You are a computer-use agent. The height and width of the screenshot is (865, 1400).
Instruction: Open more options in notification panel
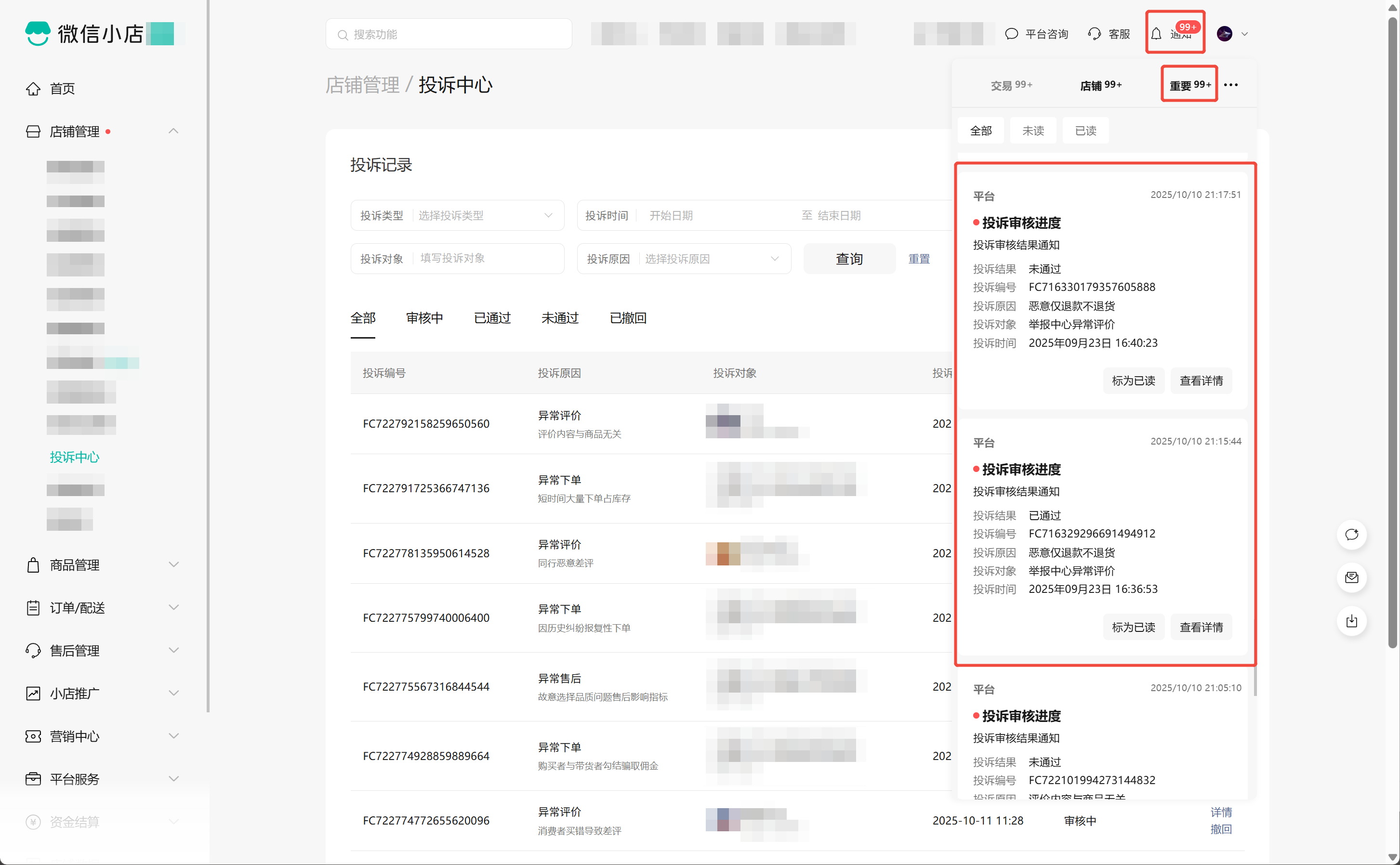pos(1230,85)
